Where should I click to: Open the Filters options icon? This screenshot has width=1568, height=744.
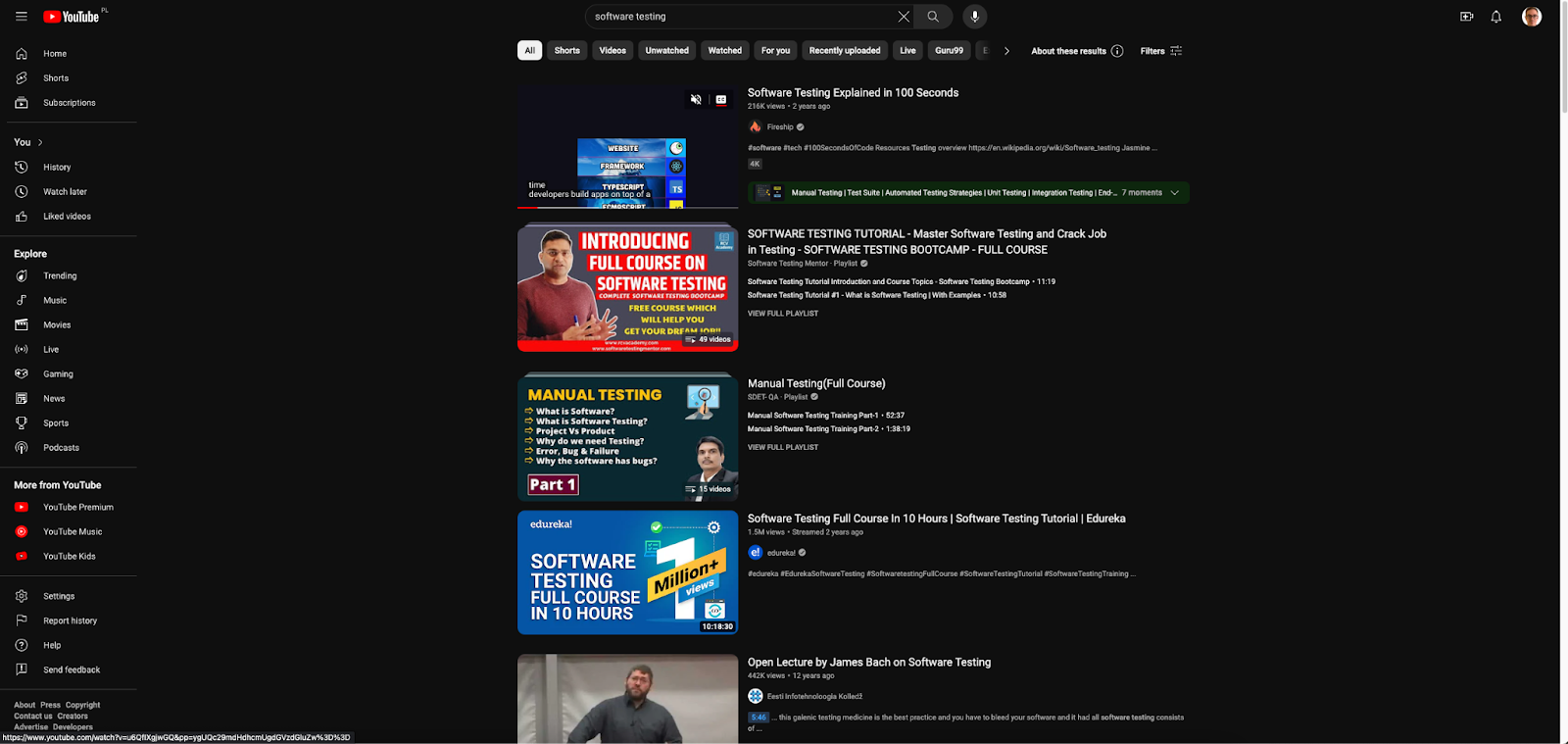(x=1176, y=51)
